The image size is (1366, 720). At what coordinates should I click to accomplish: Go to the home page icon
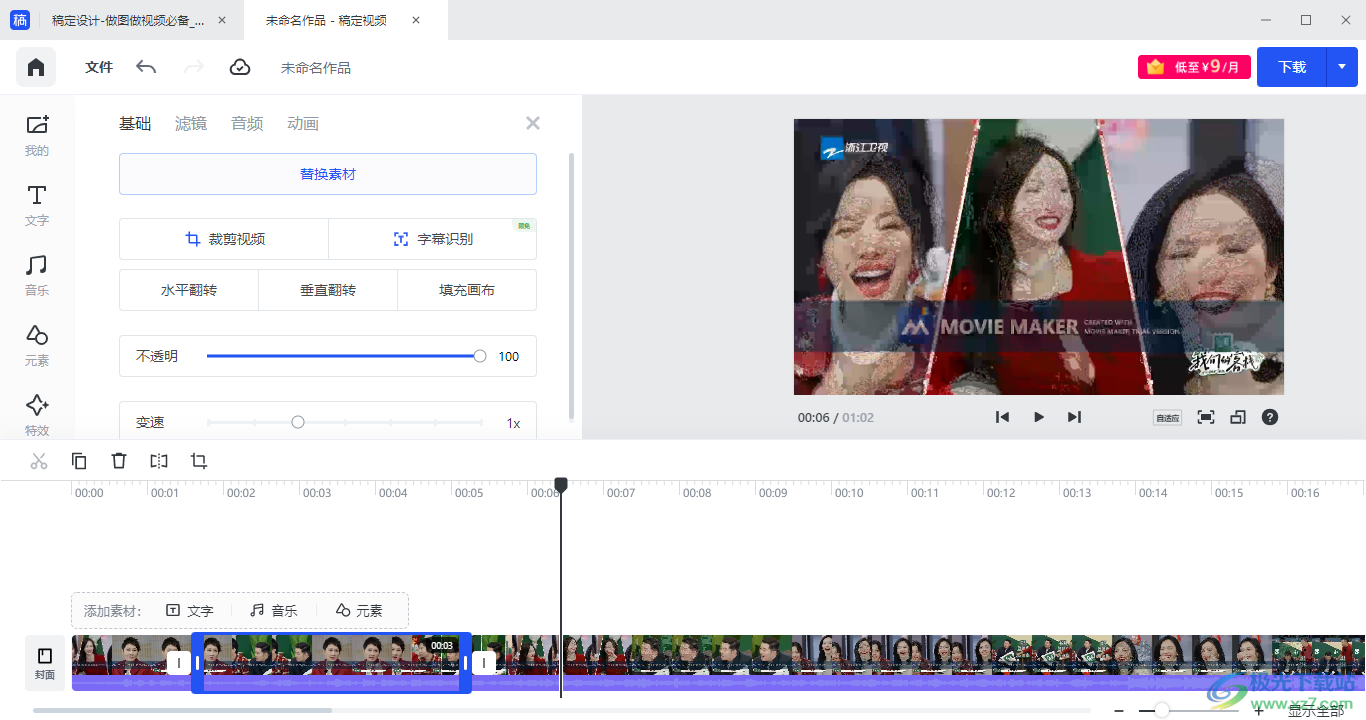pos(36,67)
